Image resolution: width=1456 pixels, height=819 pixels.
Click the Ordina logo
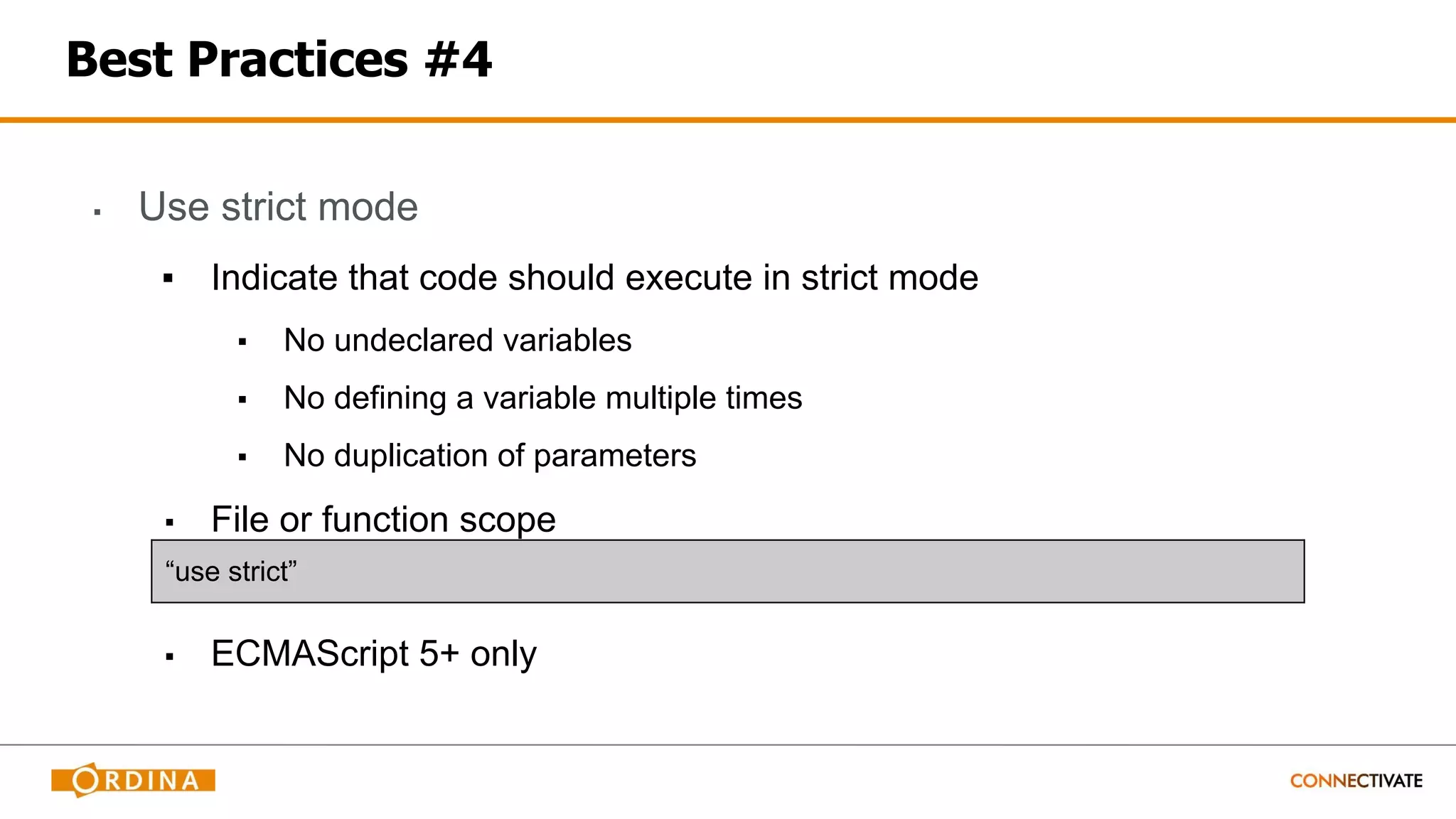tap(133, 780)
